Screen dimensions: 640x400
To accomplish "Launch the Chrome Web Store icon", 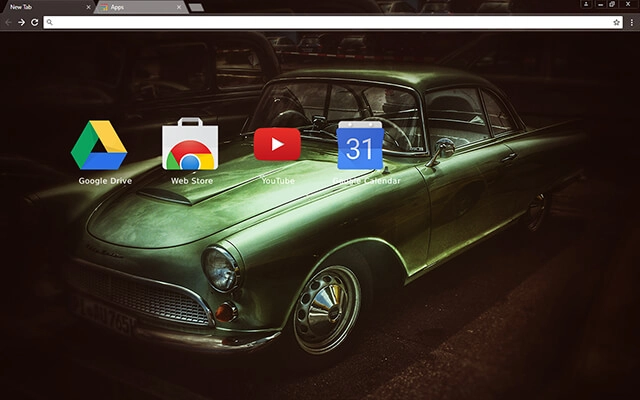I will [x=190, y=144].
